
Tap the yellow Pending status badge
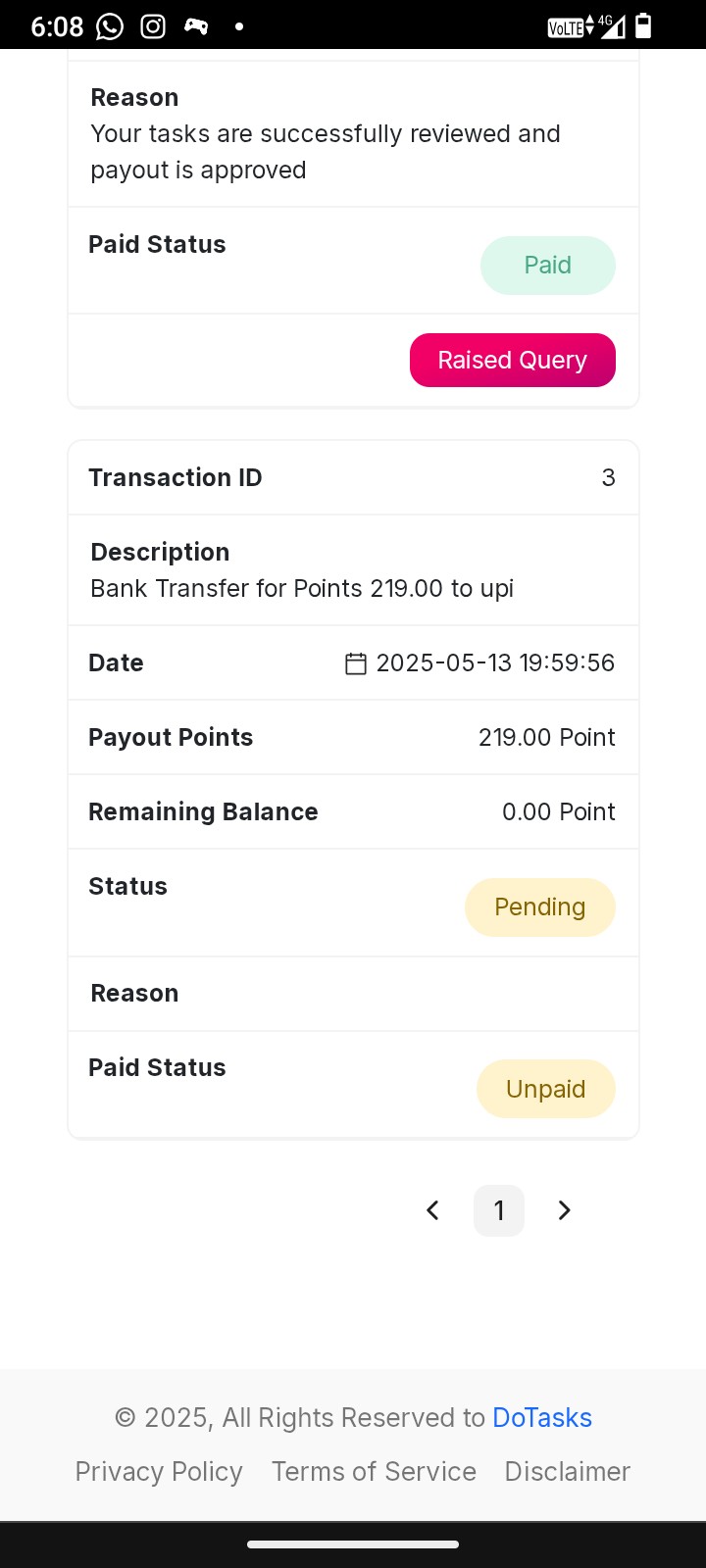[540, 907]
